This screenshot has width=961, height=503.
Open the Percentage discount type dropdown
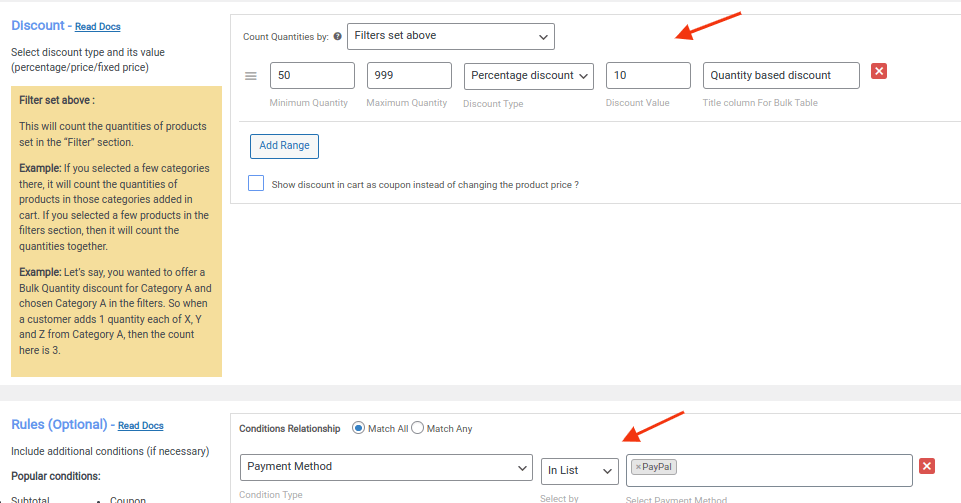(528, 76)
